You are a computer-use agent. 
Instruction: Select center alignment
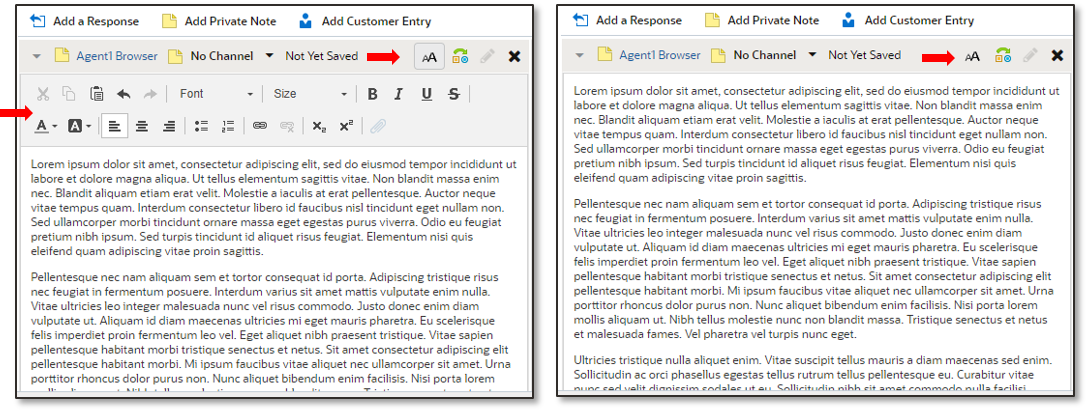[142, 126]
